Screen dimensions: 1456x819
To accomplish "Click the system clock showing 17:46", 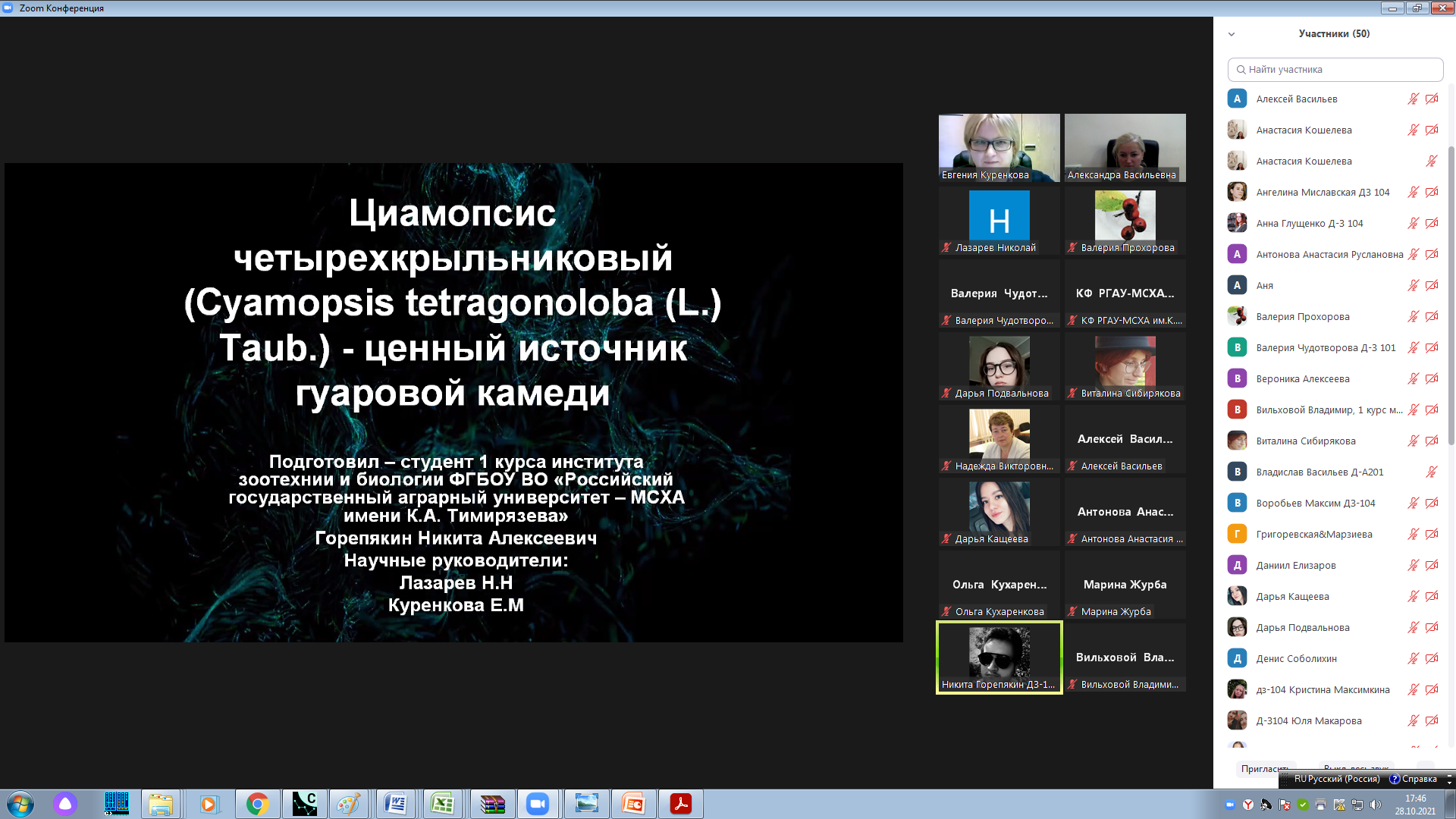I will click(x=1415, y=799).
